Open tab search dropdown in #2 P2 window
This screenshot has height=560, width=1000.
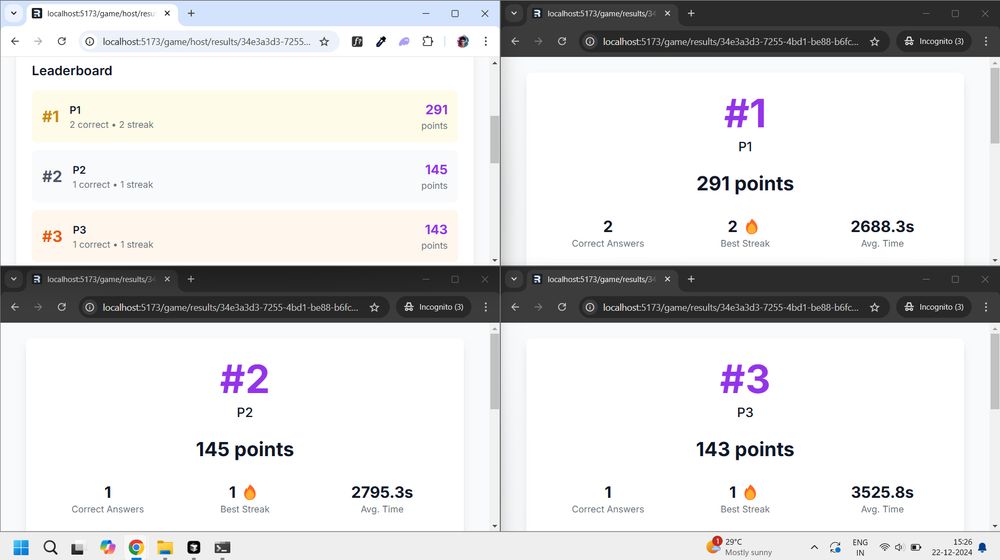pyautogui.click(x=13, y=279)
